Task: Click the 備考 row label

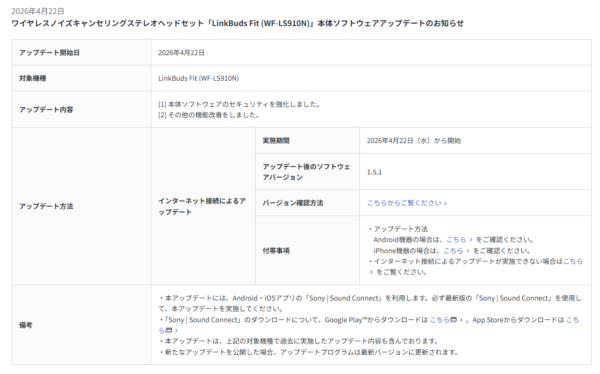Action: [26, 325]
